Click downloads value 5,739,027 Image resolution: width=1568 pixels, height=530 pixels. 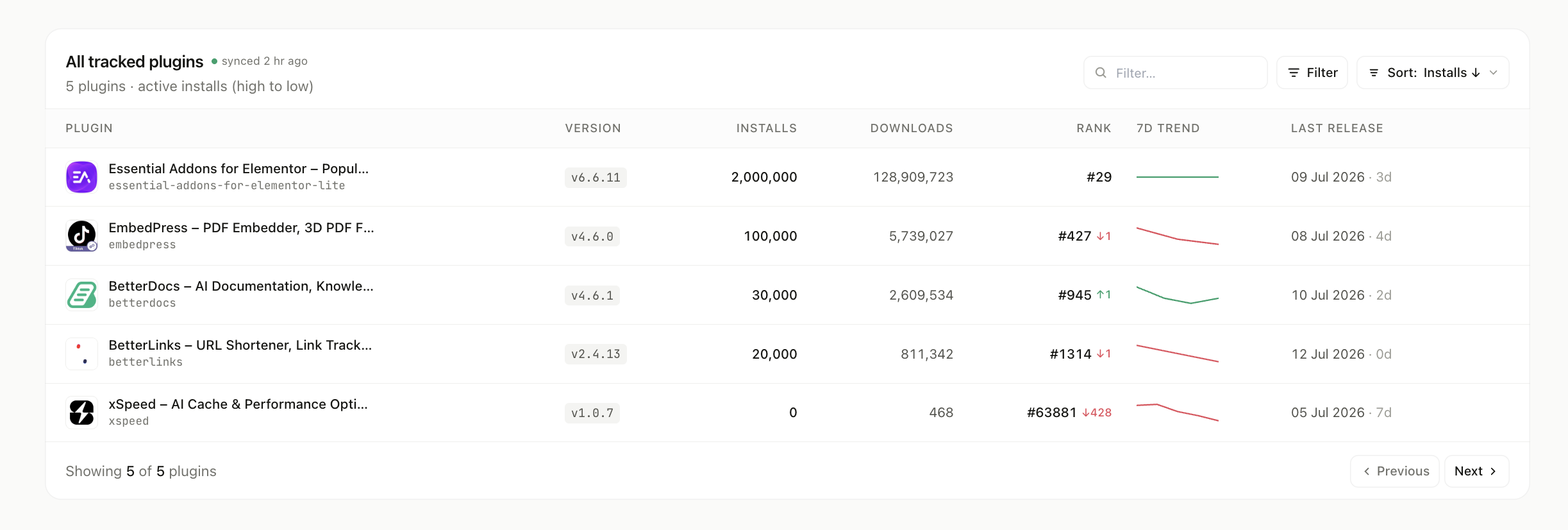coord(921,236)
